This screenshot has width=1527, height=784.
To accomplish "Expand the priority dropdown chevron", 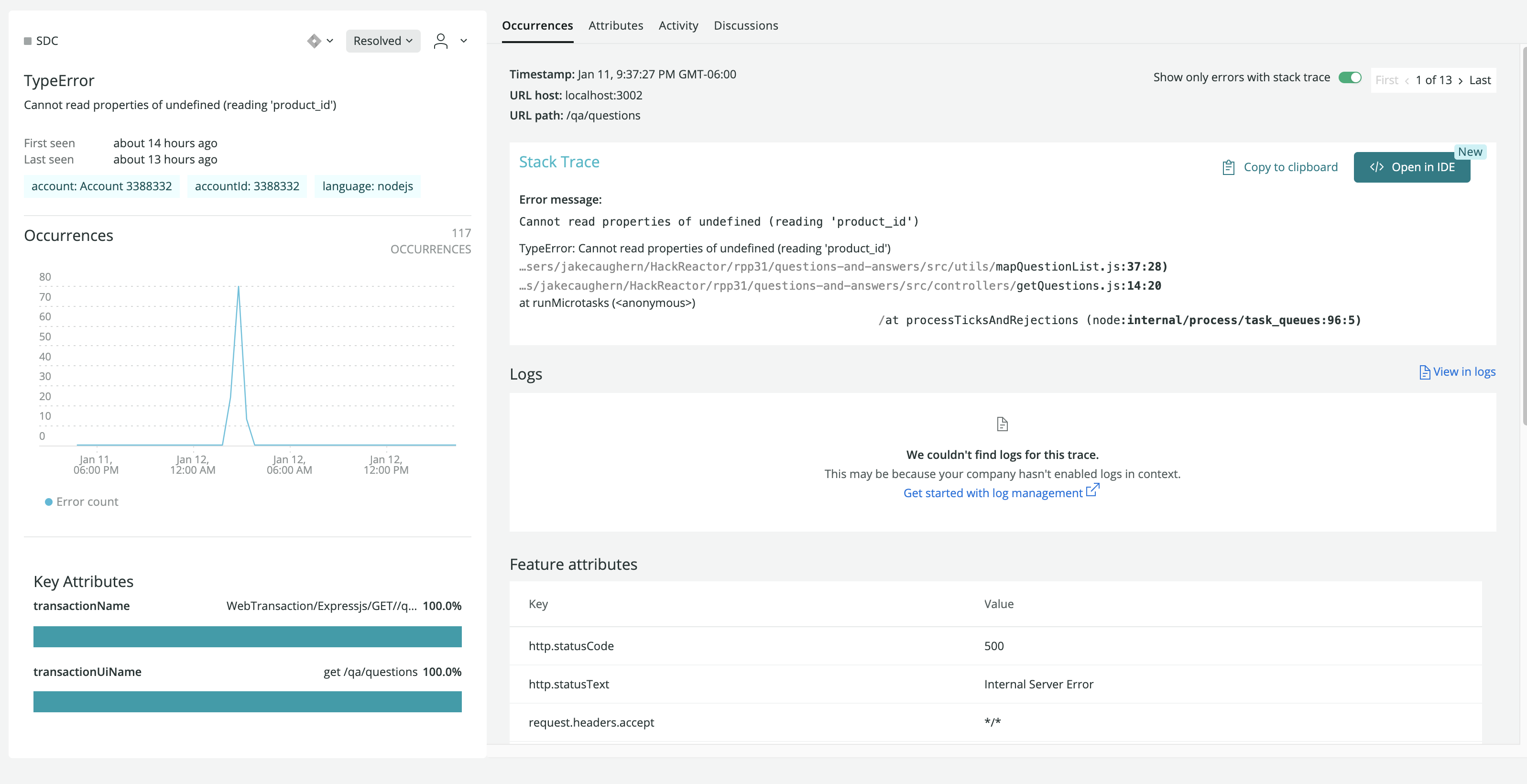I will [330, 41].
